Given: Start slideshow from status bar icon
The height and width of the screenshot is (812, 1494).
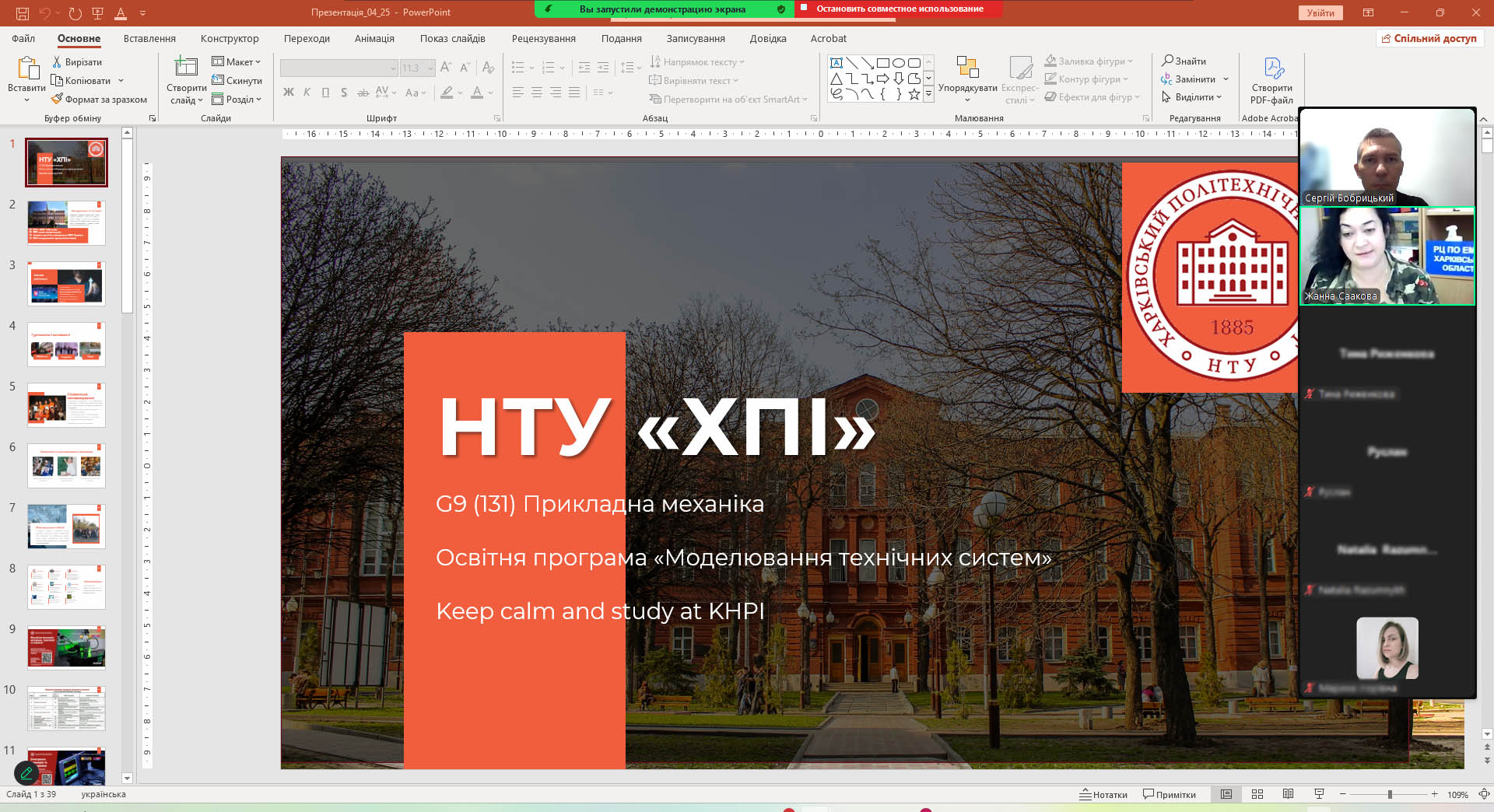Looking at the screenshot, I should pos(1319,794).
